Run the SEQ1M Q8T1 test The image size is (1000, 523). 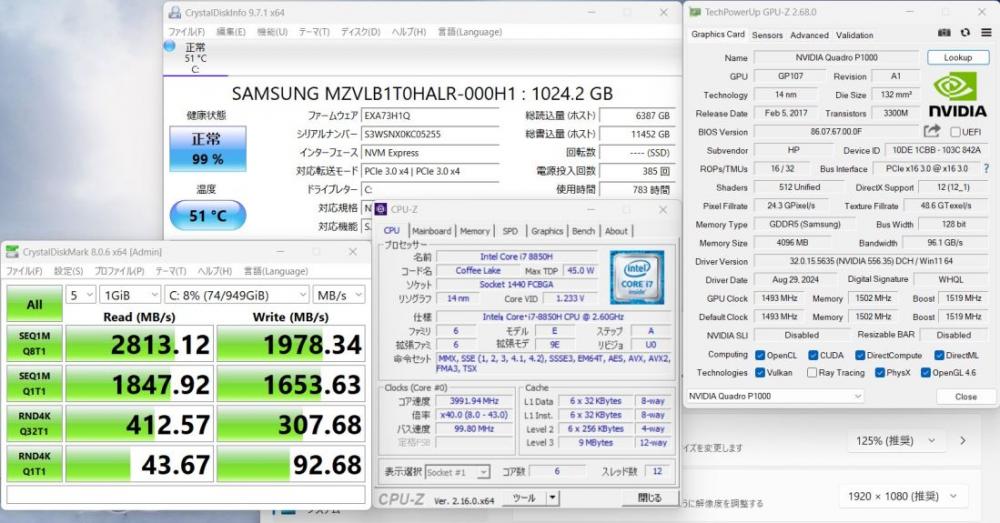pyautogui.click(x=34, y=344)
